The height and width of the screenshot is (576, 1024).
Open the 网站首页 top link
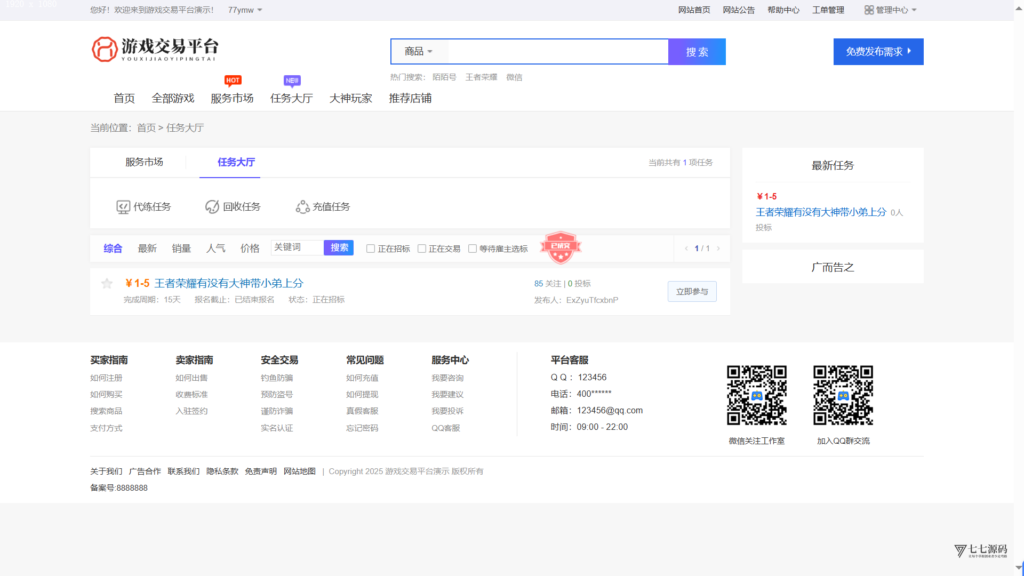pyautogui.click(x=694, y=10)
